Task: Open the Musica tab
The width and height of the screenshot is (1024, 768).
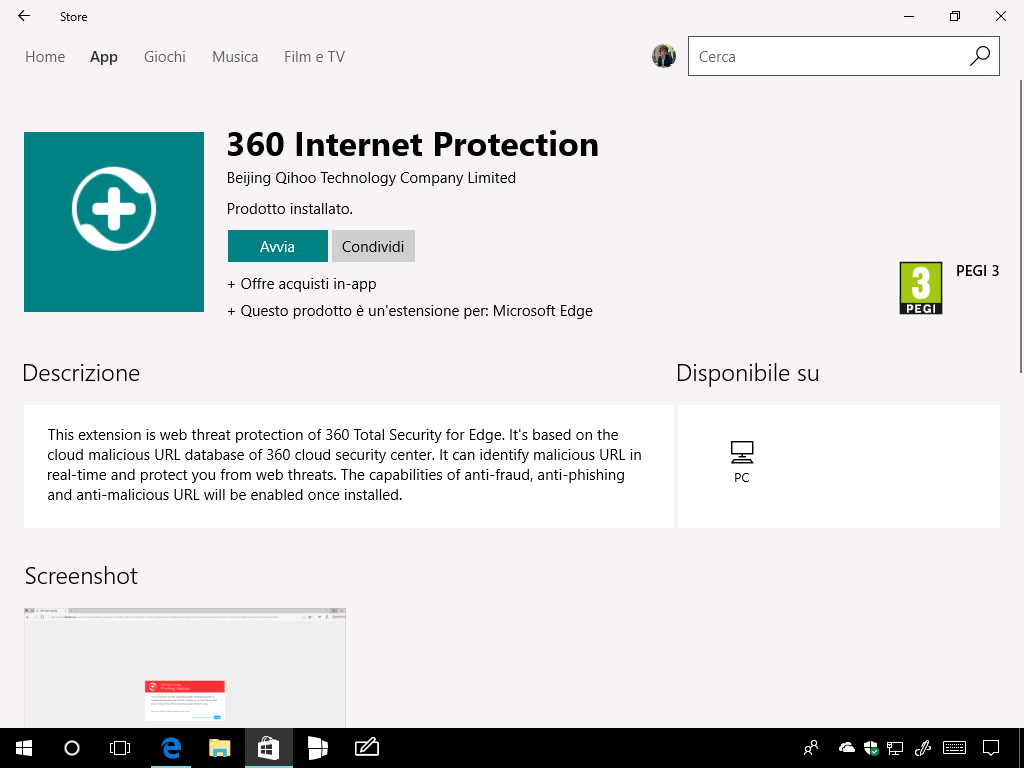Action: coord(235,57)
